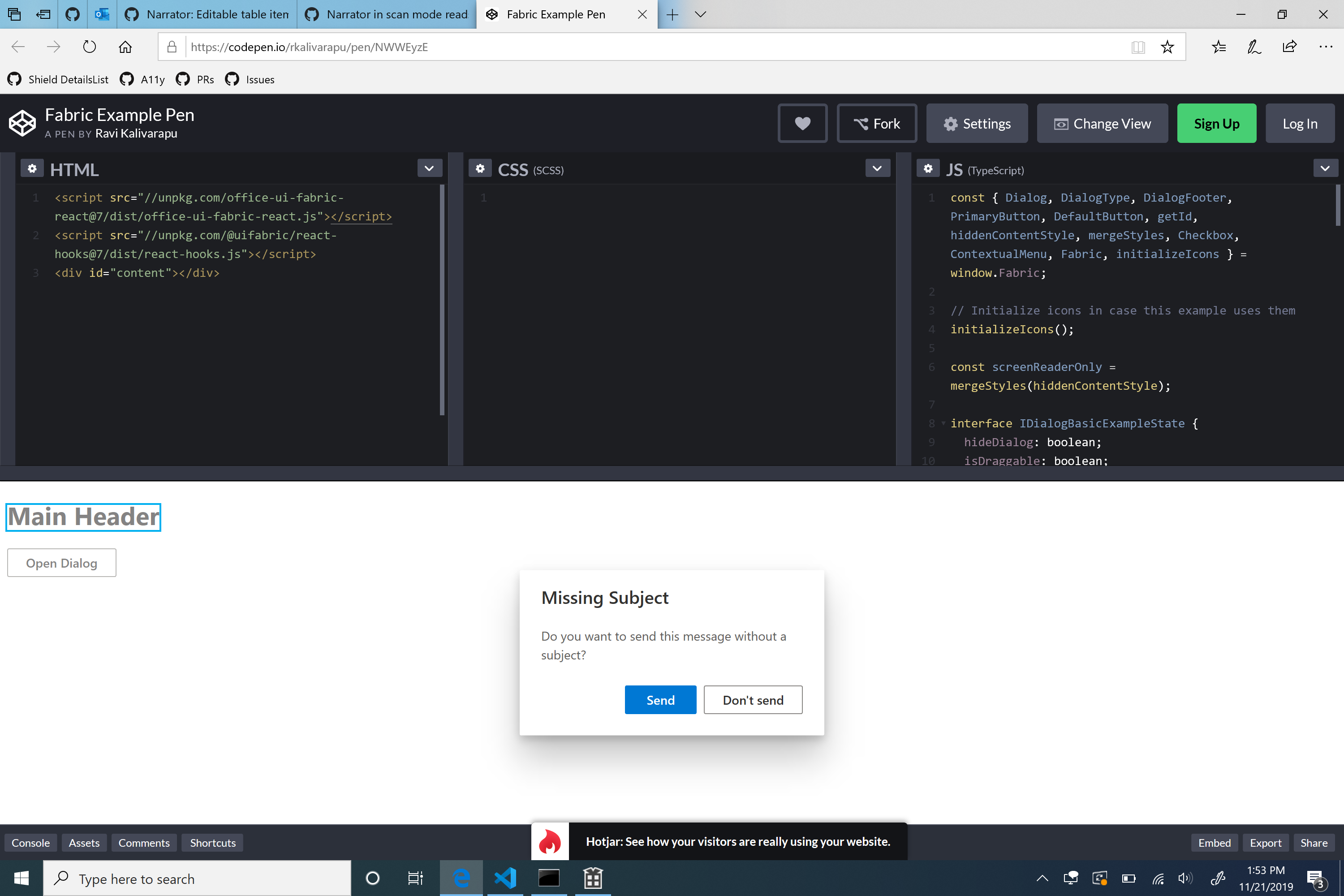Screen dimensions: 1344x896
Task: Click the CodePen logo icon
Action: [22, 124]
